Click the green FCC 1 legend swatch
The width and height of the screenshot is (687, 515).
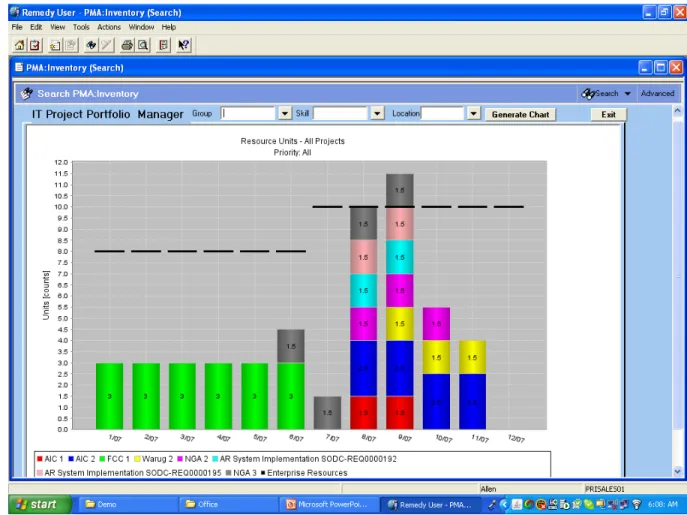(103, 459)
